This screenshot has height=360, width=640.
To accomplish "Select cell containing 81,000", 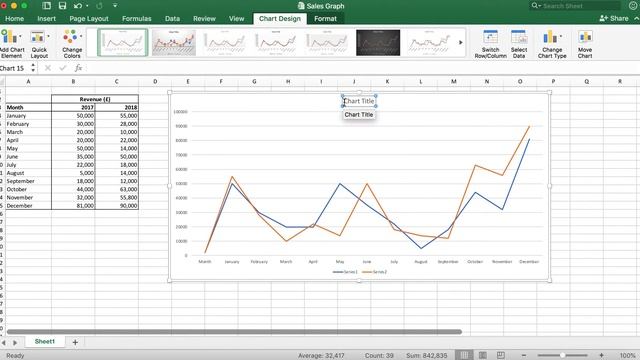I will point(73,206).
